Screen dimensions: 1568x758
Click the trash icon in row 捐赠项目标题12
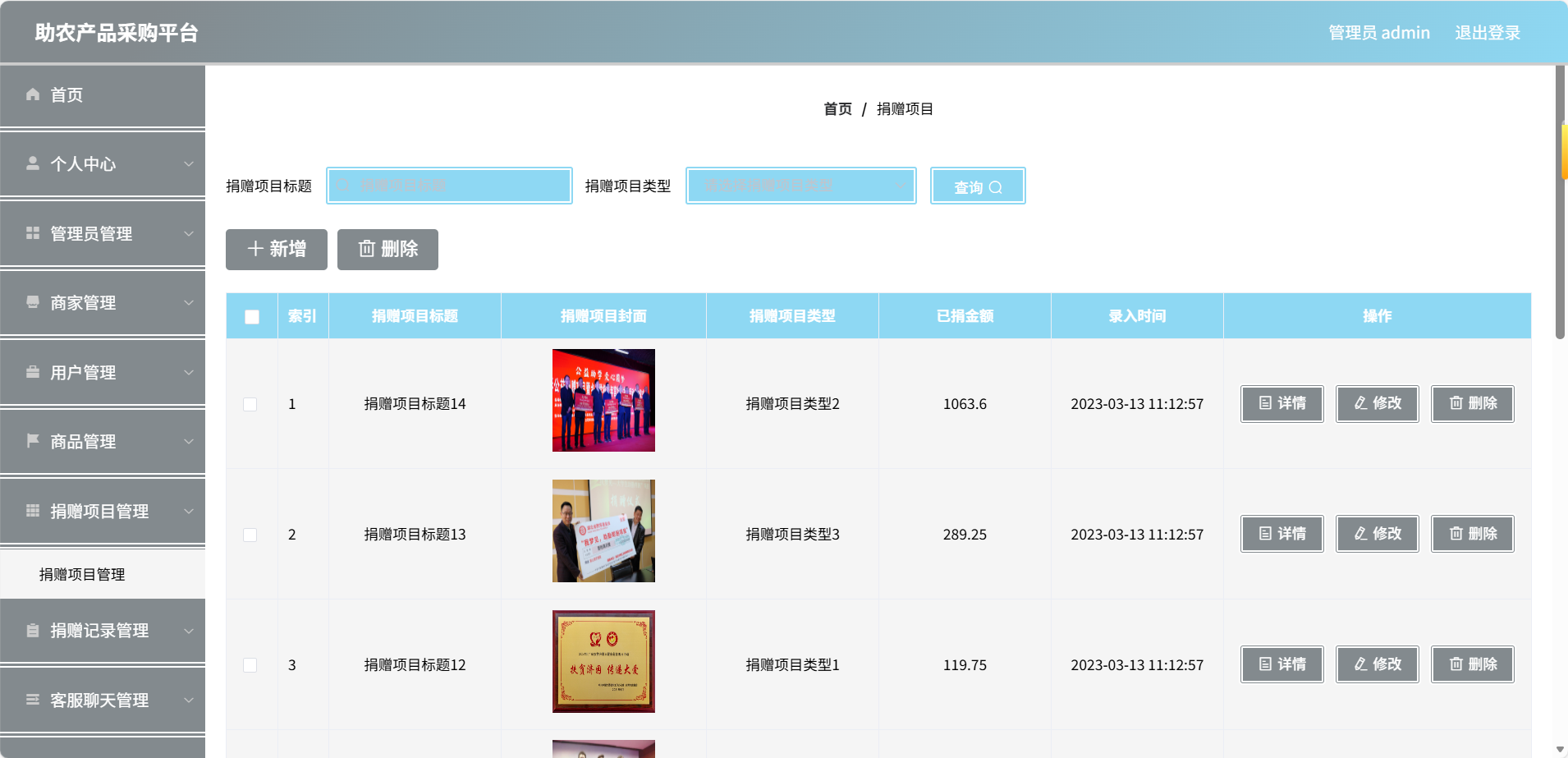click(1456, 664)
